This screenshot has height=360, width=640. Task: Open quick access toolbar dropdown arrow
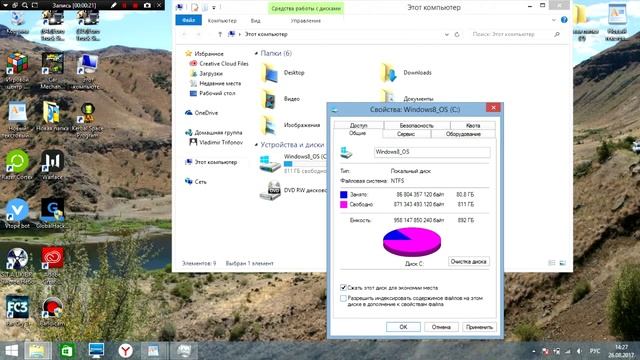tap(214, 7)
